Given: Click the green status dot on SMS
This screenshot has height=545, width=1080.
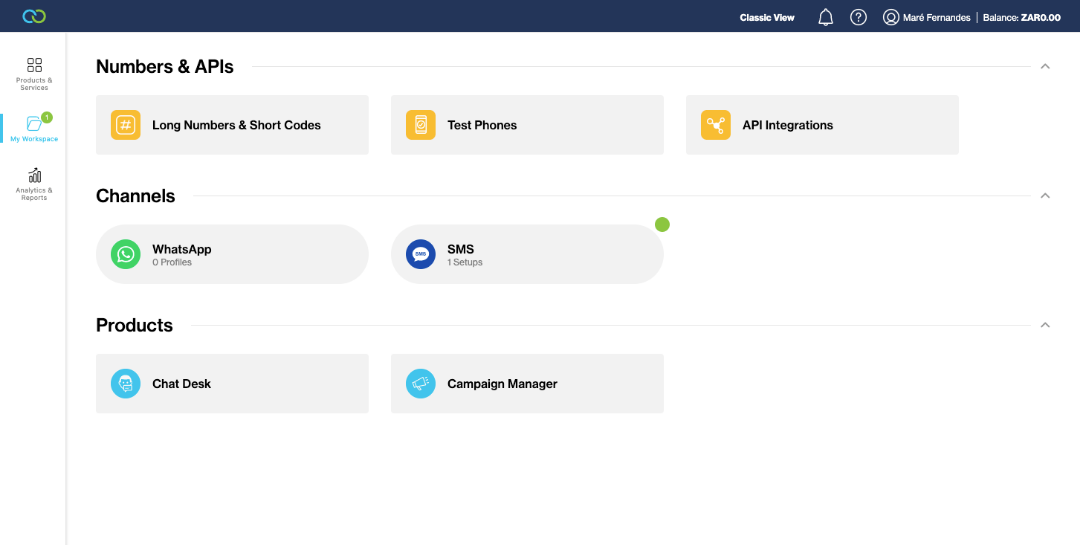Looking at the screenshot, I should tap(662, 224).
